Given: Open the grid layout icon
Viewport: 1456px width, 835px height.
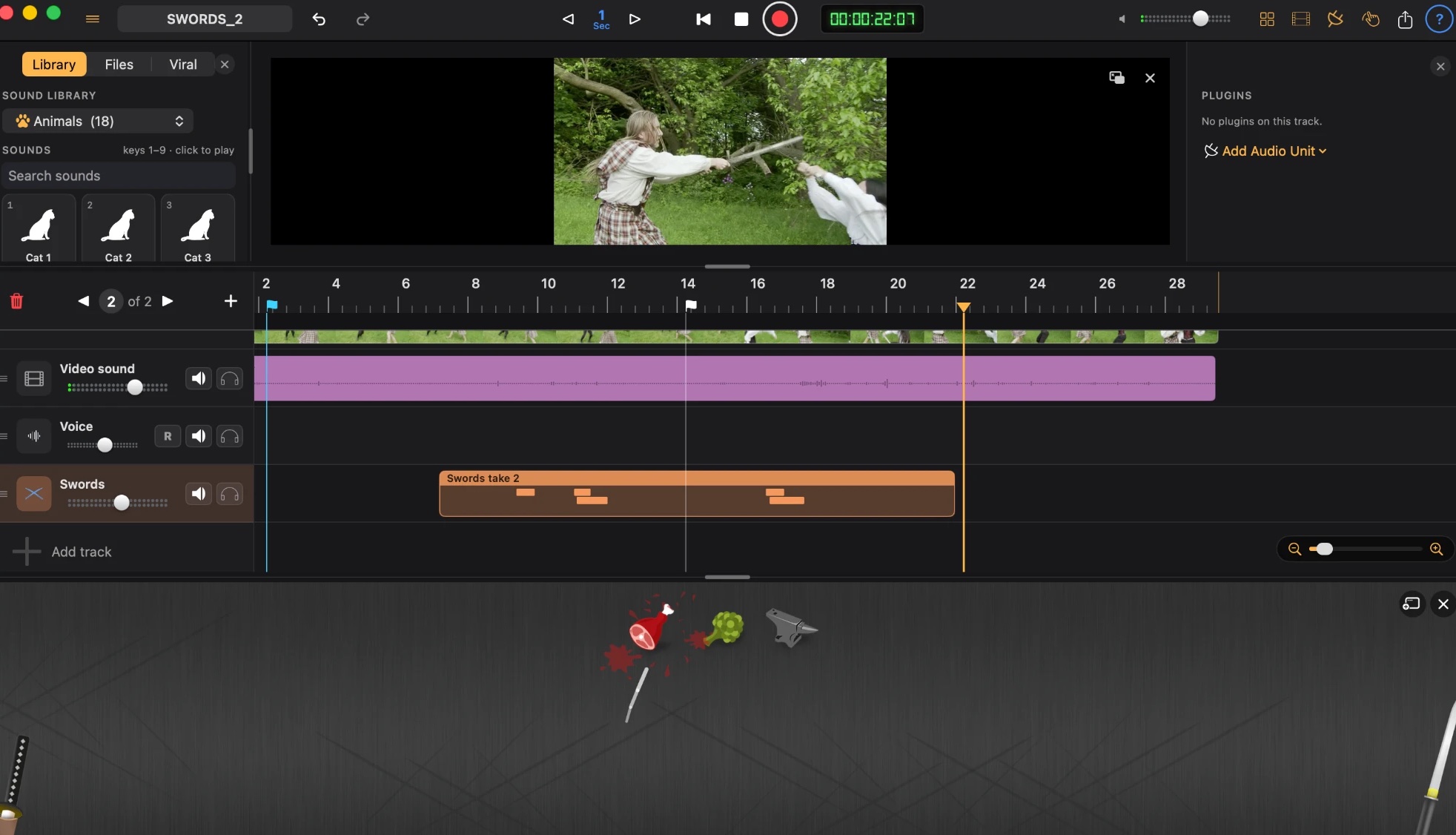Looking at the screenshot, I should coord(1267,19).
